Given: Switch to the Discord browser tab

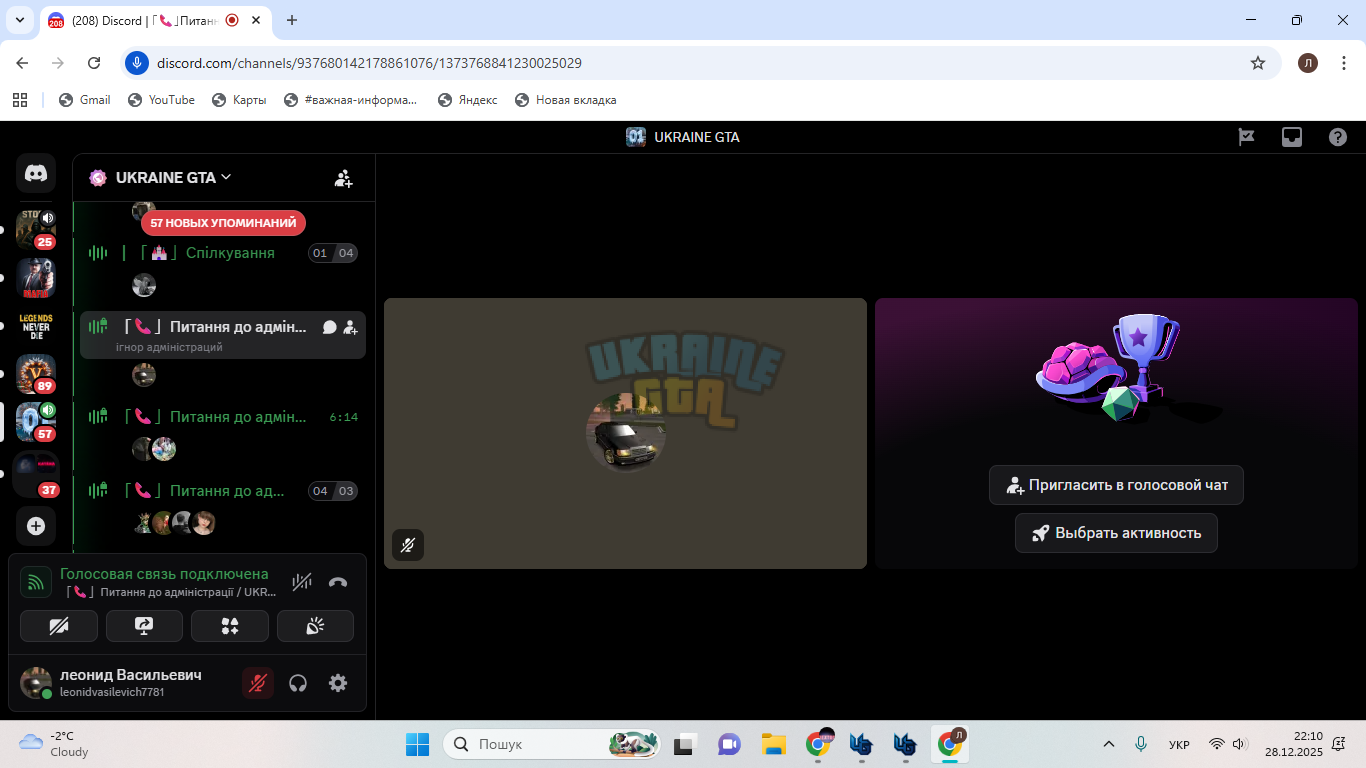Looking at the screenshot, I should pyautogui.click(x=145, y=20).
